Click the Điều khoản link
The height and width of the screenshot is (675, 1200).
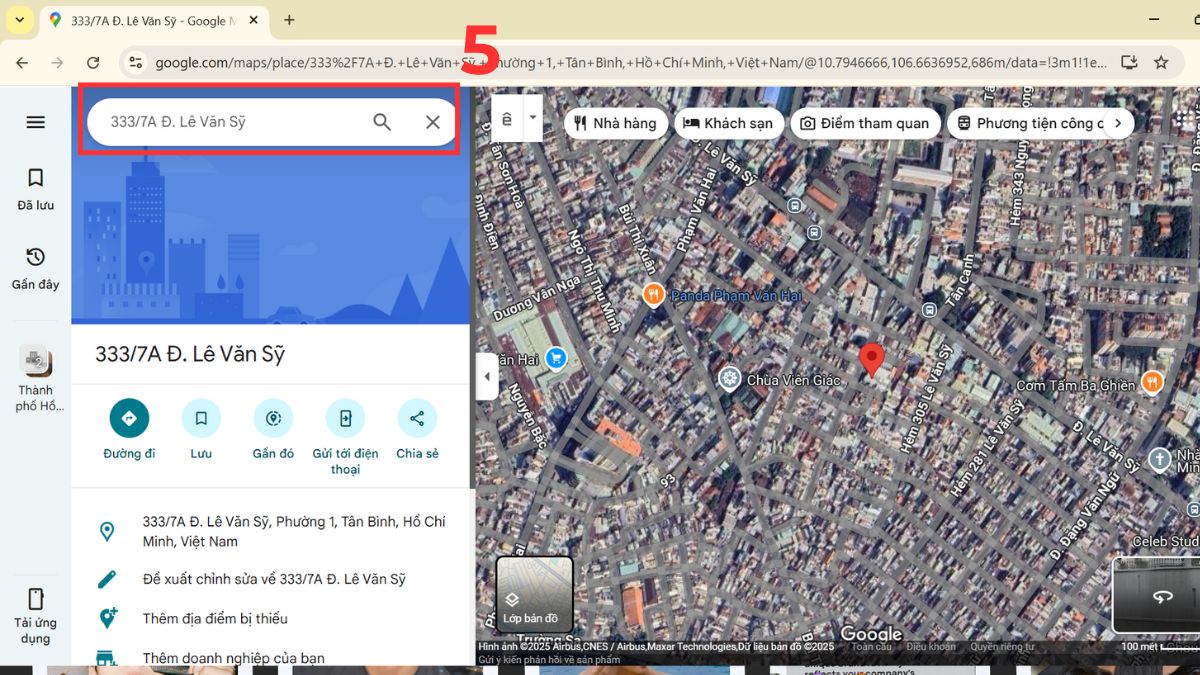pos(931,647)
